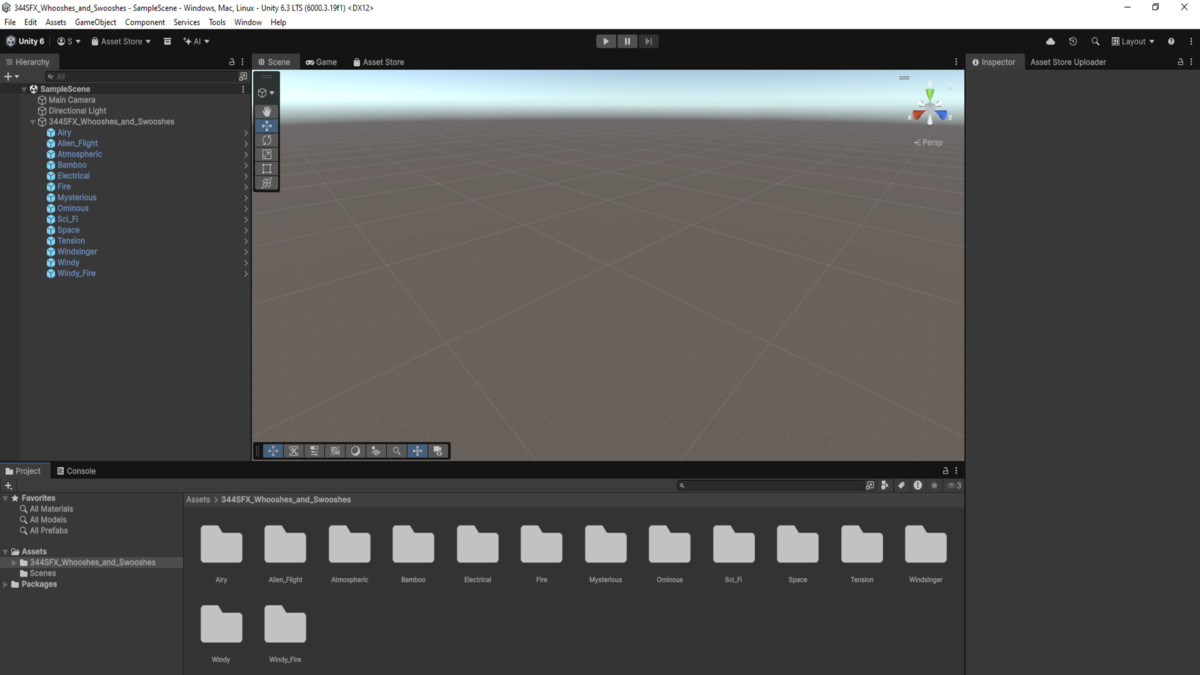The image size is (1200, 675).
Task: Click the Project search input field
Action: 769,485
